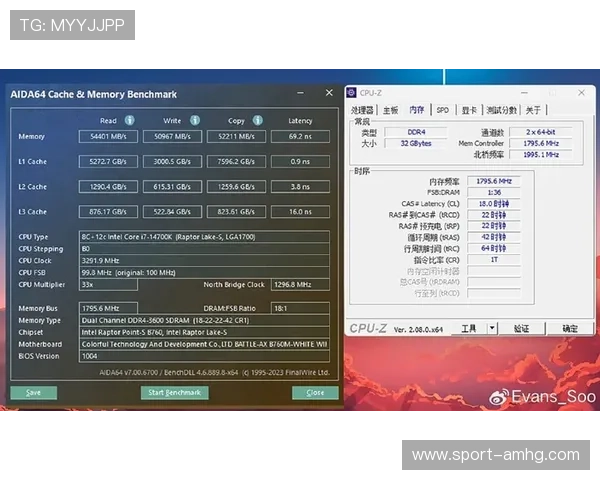This screenshot has width=600, height=480.
Task: Click the Copy info icon
Action: 258,120
